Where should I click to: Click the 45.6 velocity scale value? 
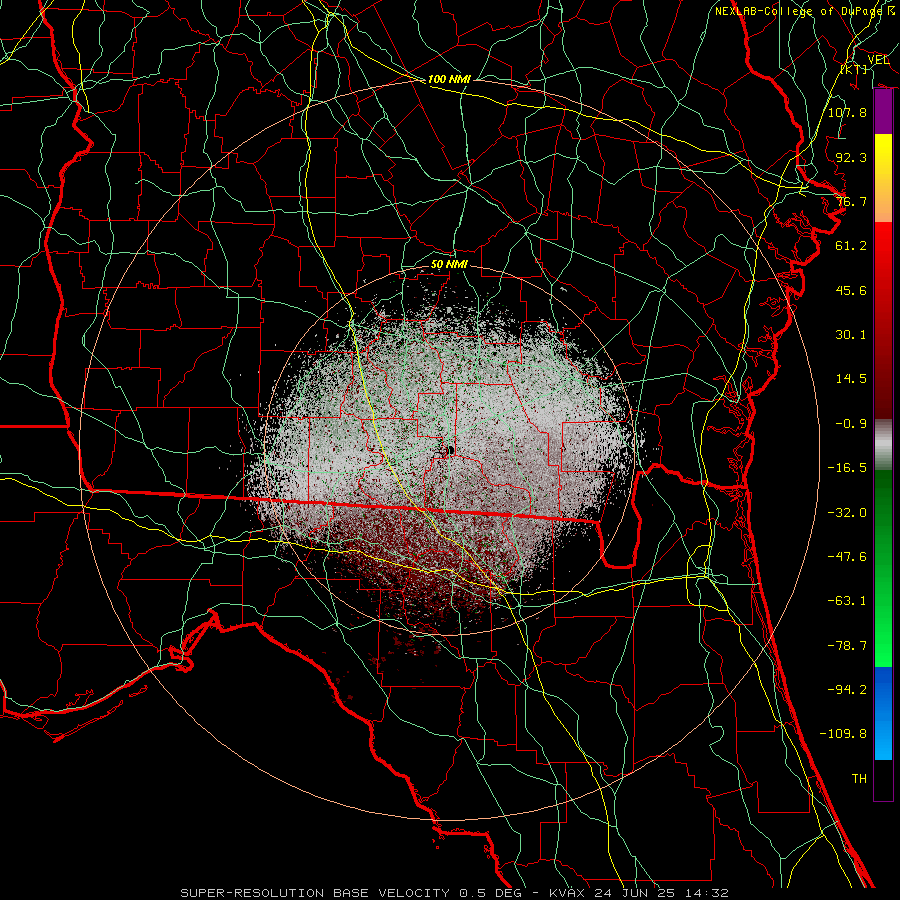click(x=851, y=290)
